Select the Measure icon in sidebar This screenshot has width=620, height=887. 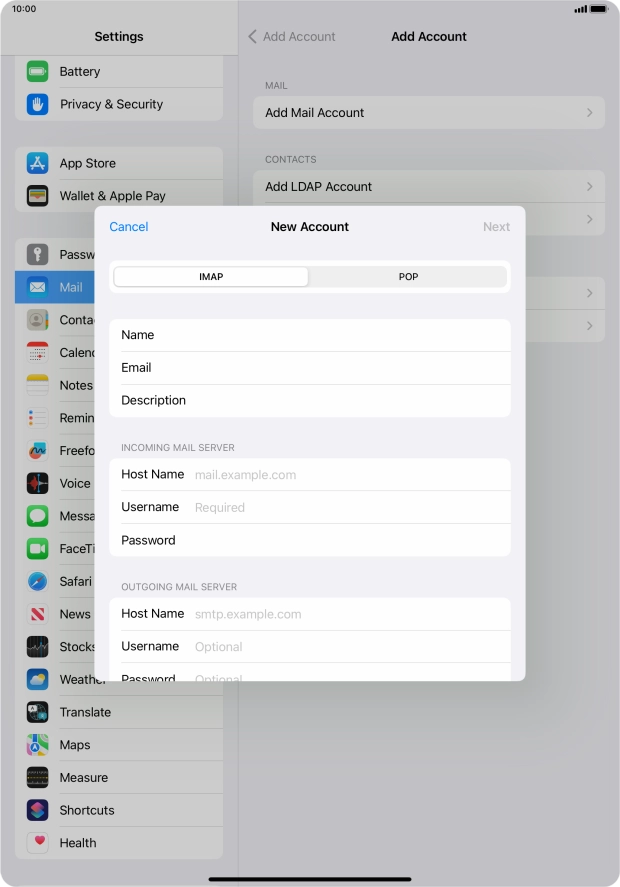pyautogui.click(x=38, y=777)
